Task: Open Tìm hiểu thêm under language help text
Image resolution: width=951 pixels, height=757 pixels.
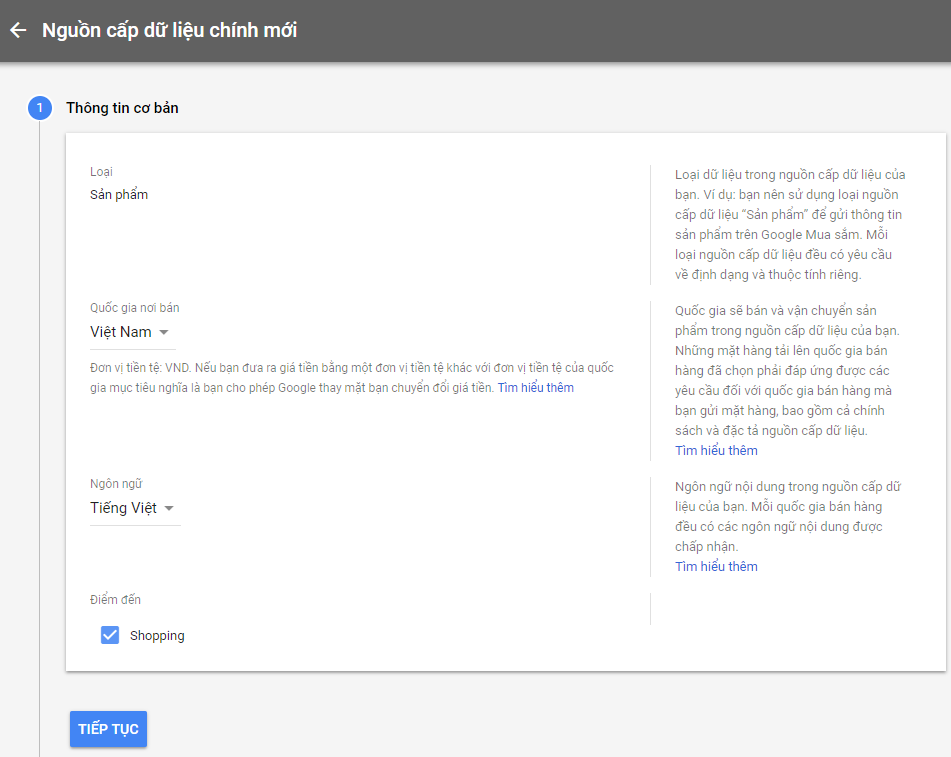Action: 716,566
